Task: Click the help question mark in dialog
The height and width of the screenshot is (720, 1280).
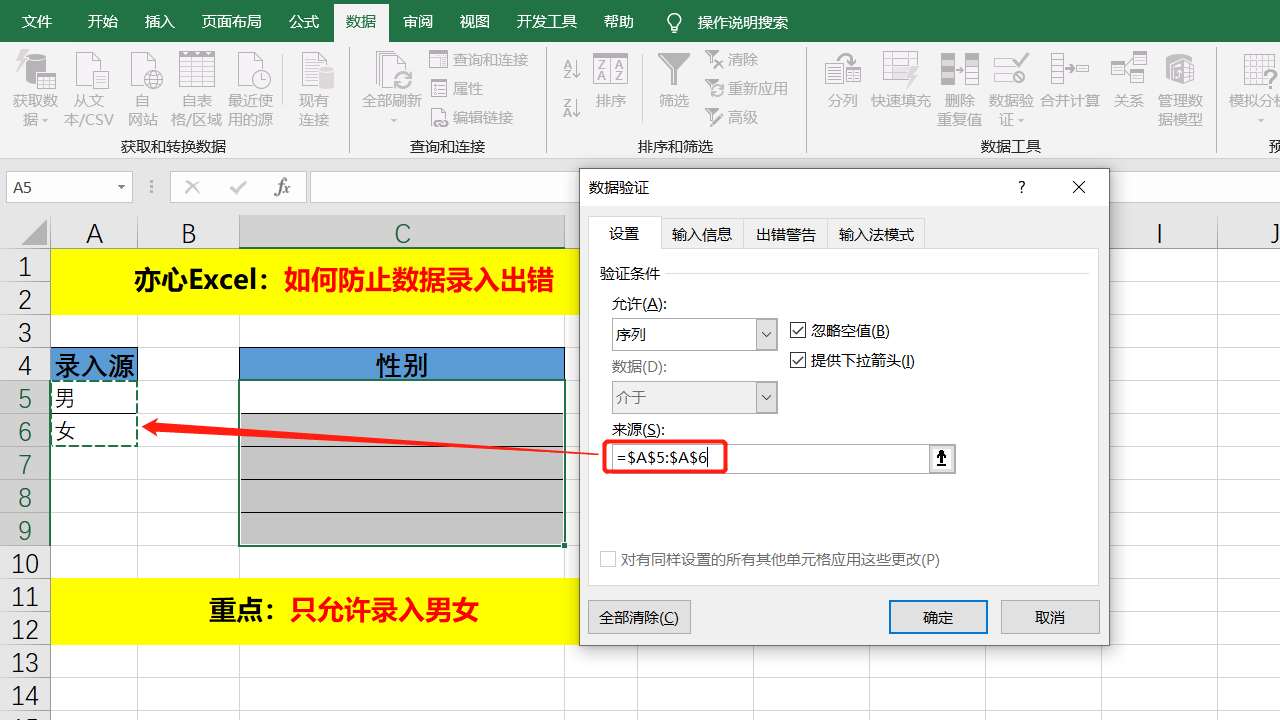Action: pyautogui.click(x=1021, y=187)
